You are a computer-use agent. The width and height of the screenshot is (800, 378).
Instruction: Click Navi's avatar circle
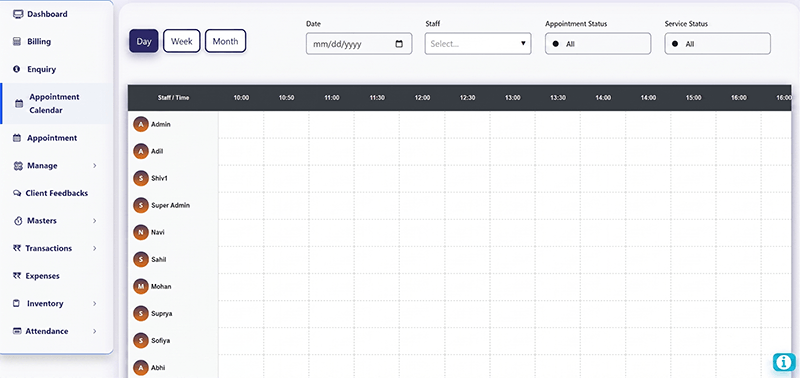[x=141, y=232]
